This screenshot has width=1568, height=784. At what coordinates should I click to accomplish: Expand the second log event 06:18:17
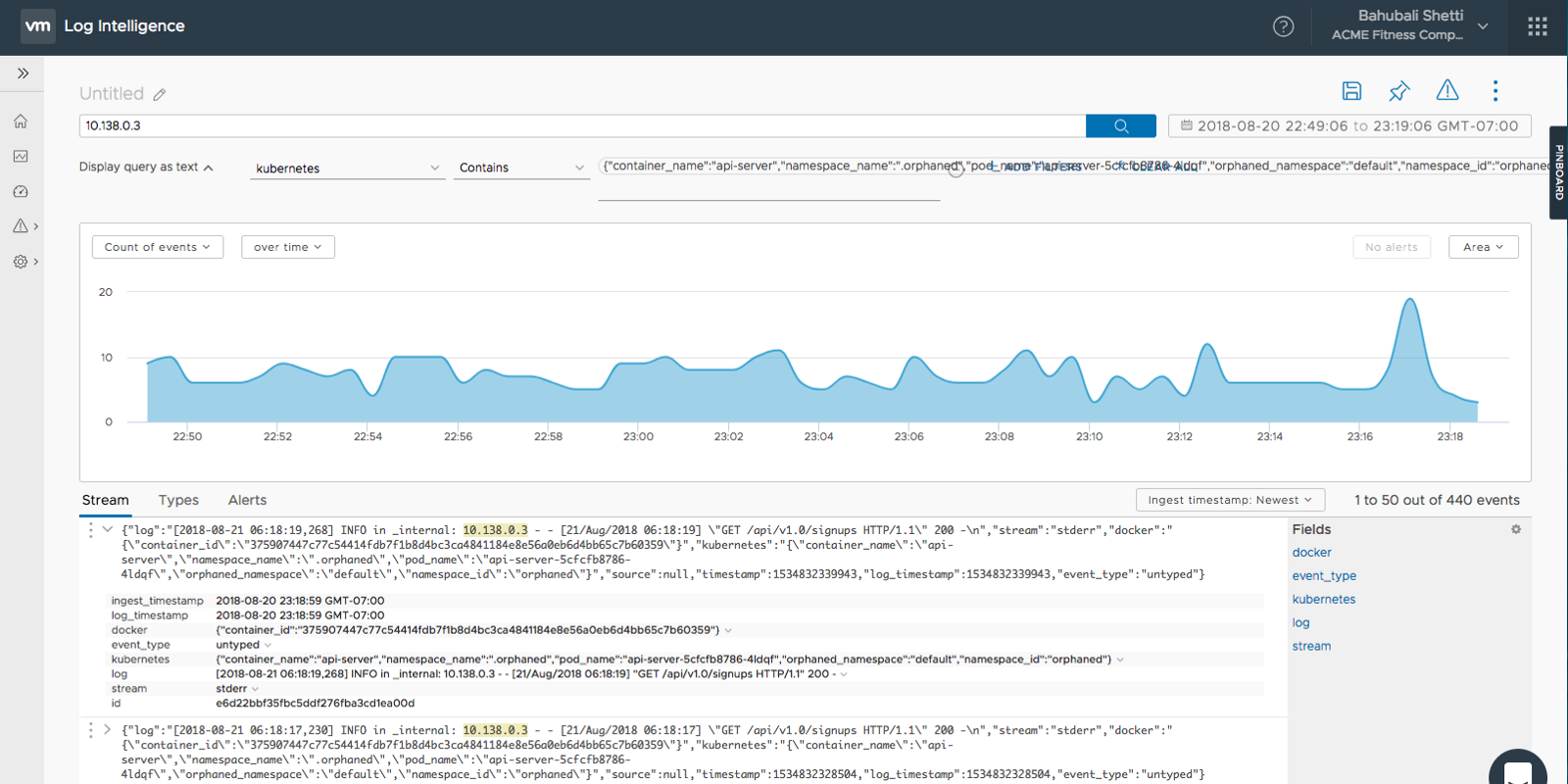(x=108, y=730)
